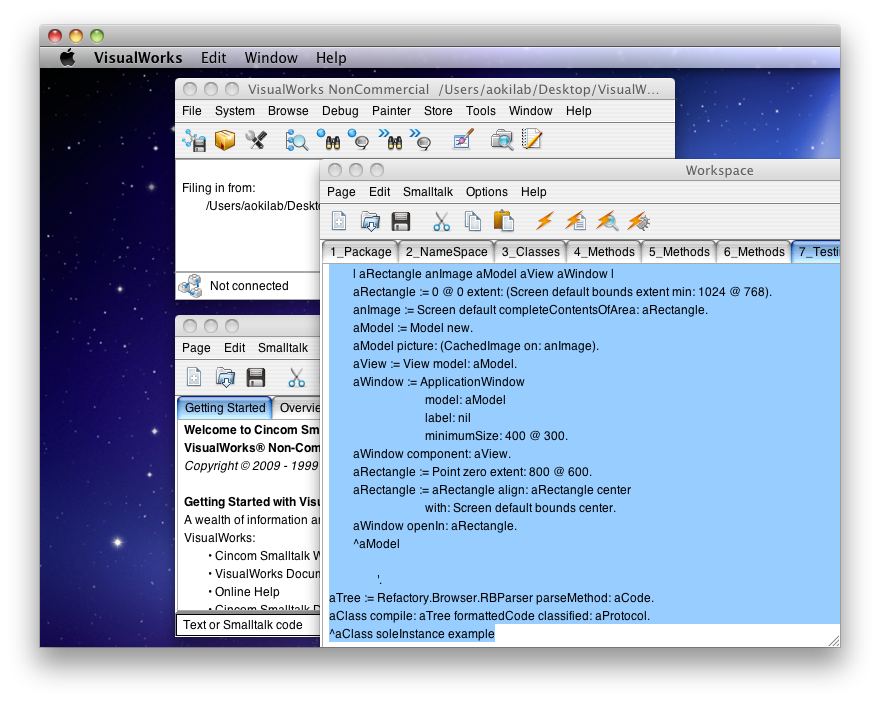Click Save floppy icon in Getting Started window

pyautogui.click(x=256, y=378)
